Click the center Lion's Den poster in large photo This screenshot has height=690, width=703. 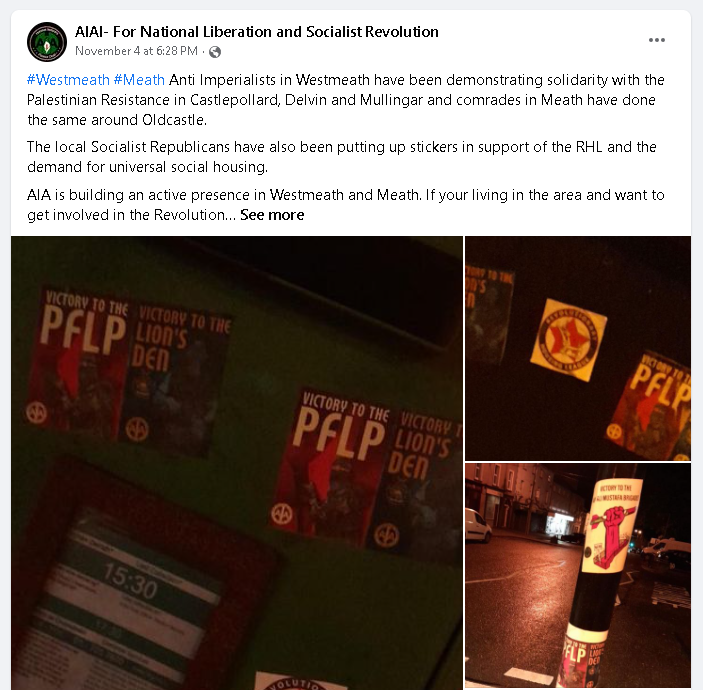point(414,484)
